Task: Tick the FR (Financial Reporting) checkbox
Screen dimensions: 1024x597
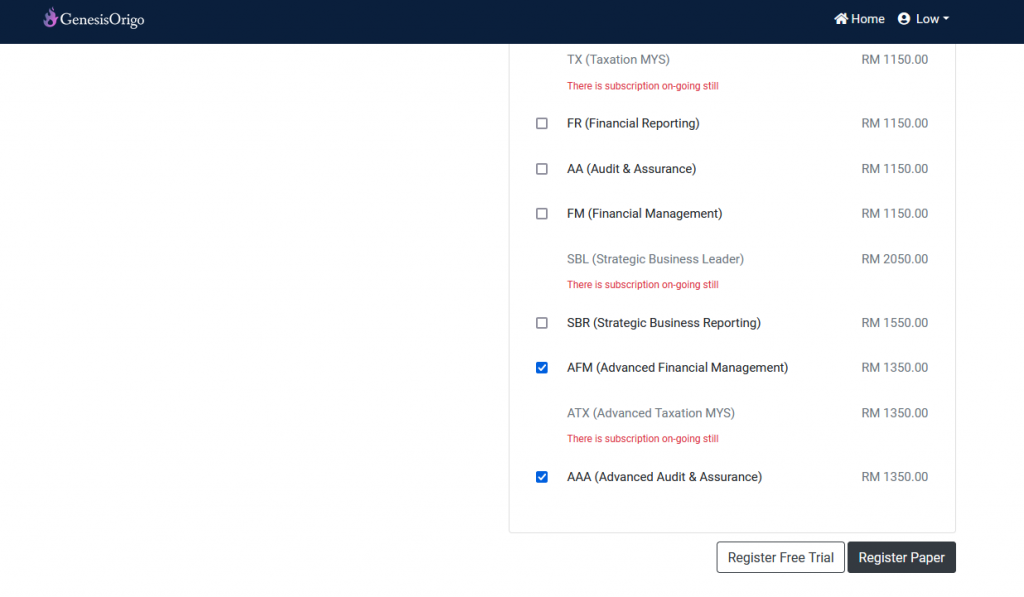Action: (x=541, y=123)
